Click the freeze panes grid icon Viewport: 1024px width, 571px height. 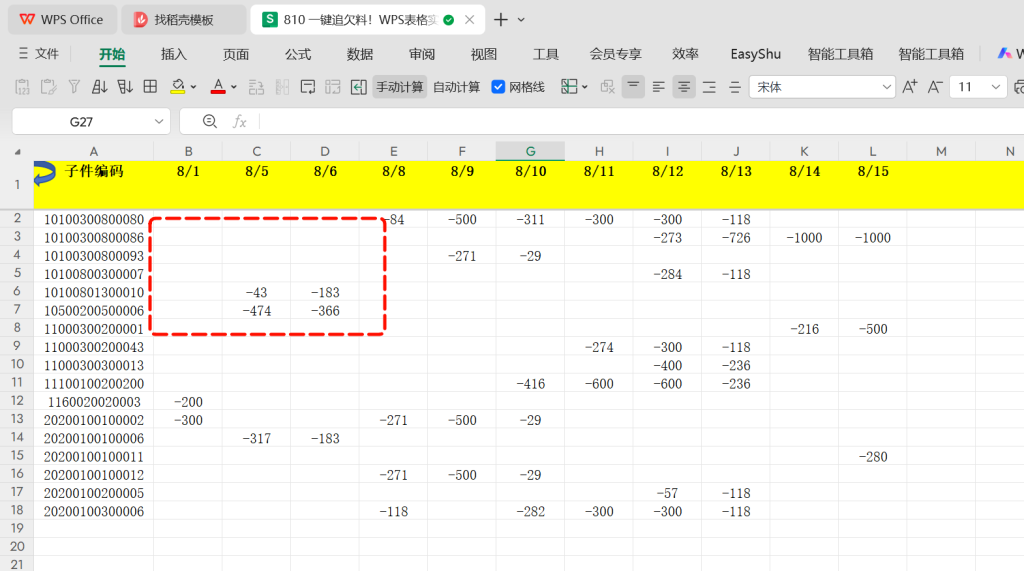pyautogui.click(x=569, y=87)
